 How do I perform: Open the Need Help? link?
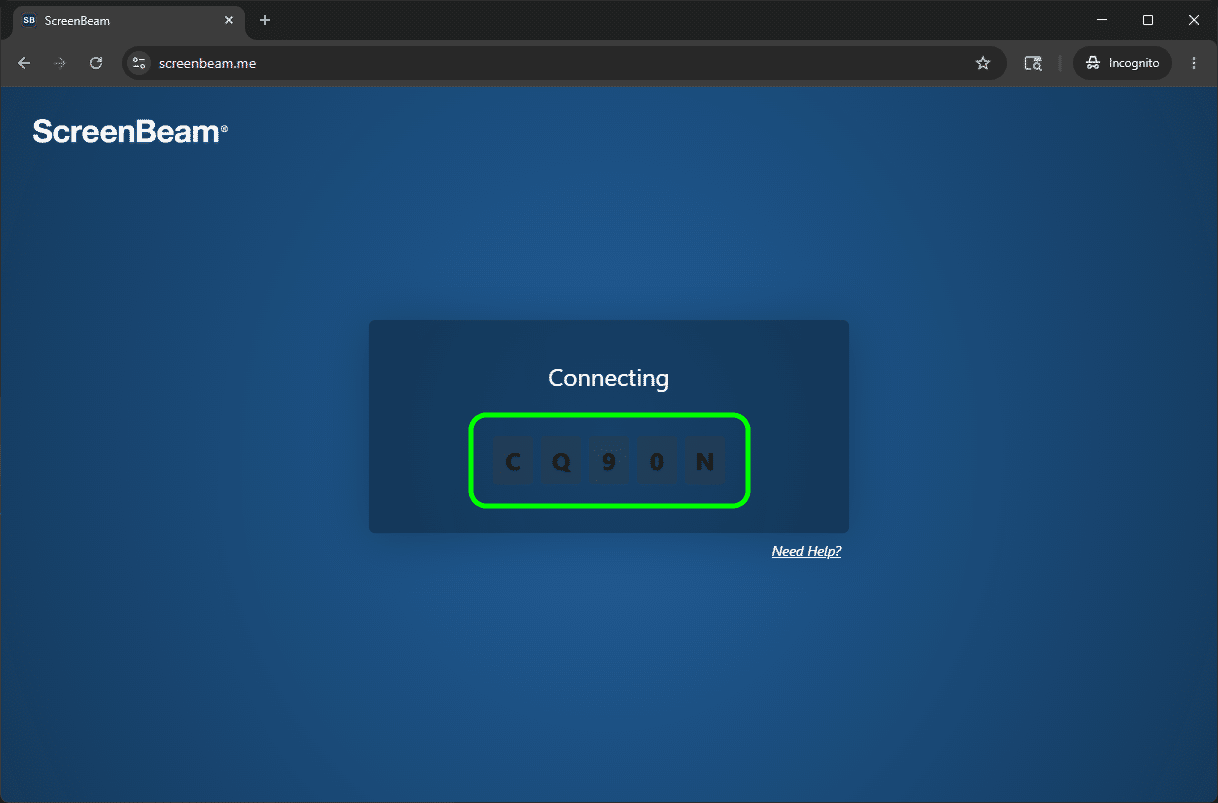point(806,551)
